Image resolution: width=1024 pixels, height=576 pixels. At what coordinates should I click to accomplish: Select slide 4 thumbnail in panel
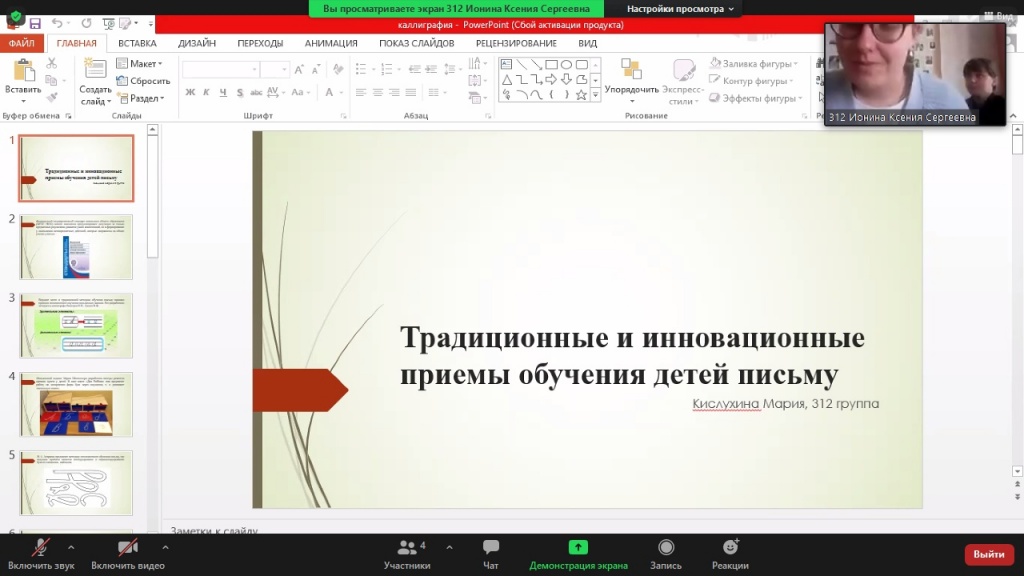coord(76,404)
